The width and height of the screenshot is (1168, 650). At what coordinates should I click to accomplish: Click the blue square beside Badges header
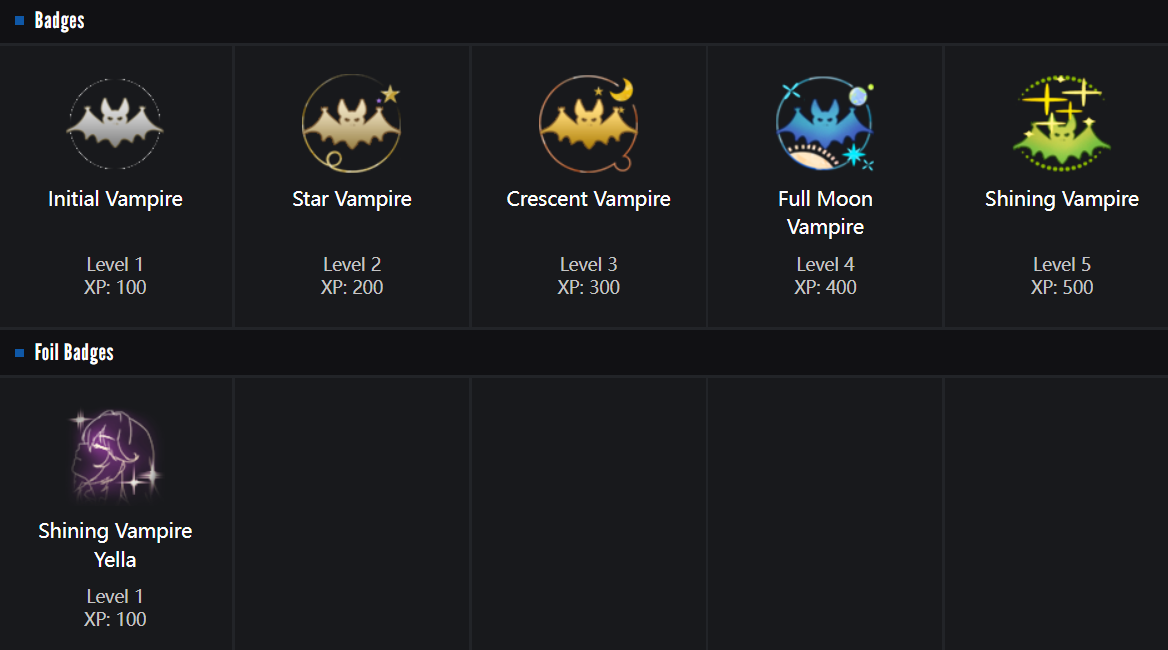coord(19,21)
